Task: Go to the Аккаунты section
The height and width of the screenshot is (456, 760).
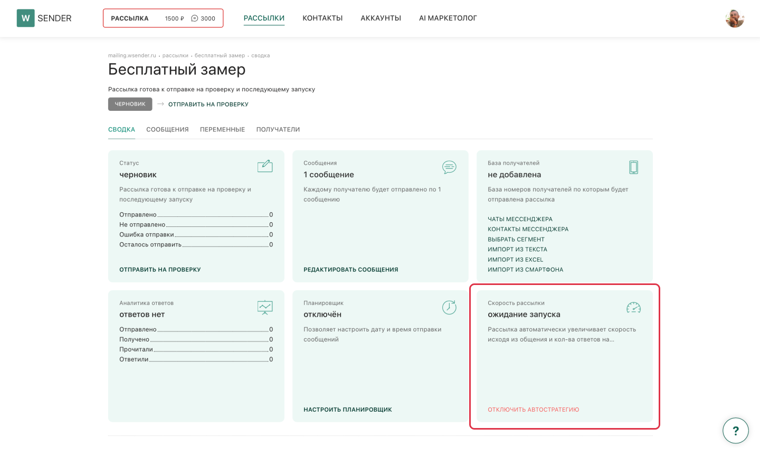Action: [380, 18]
